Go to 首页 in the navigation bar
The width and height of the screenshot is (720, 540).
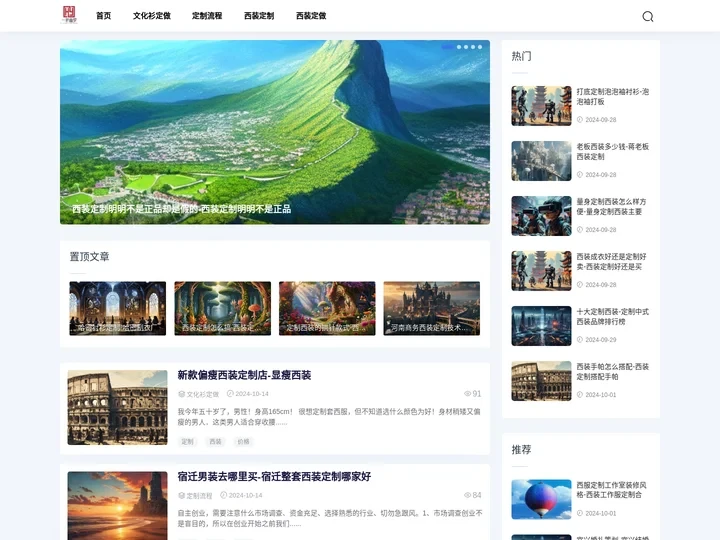point(104,16)
